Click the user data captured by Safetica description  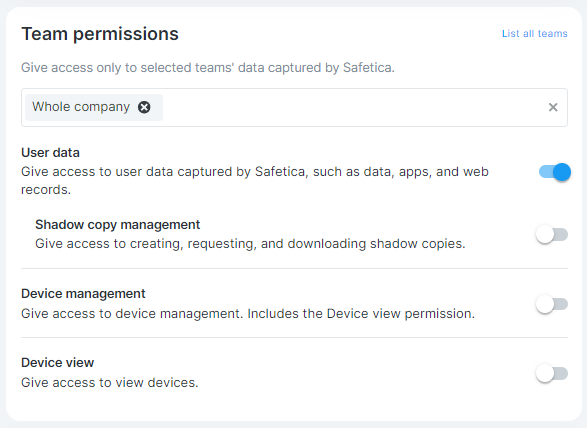255,181
